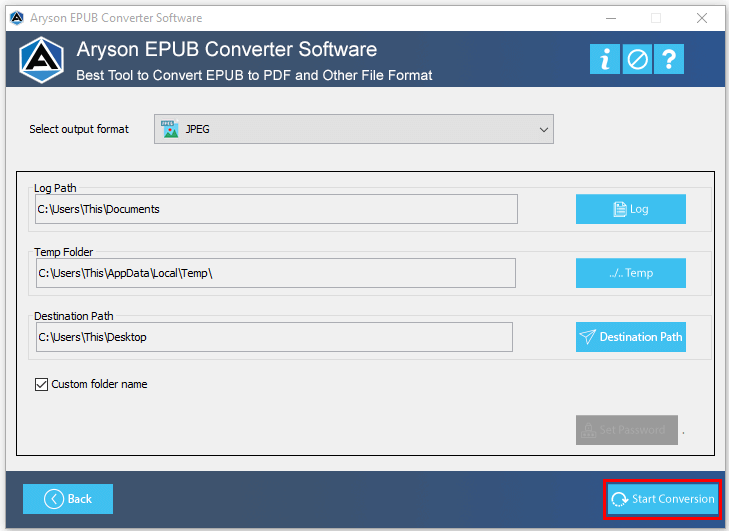Minimize the Aryson EPUB Converter window
This screenshot has height=531, width=729.
(x=611, y=18)
